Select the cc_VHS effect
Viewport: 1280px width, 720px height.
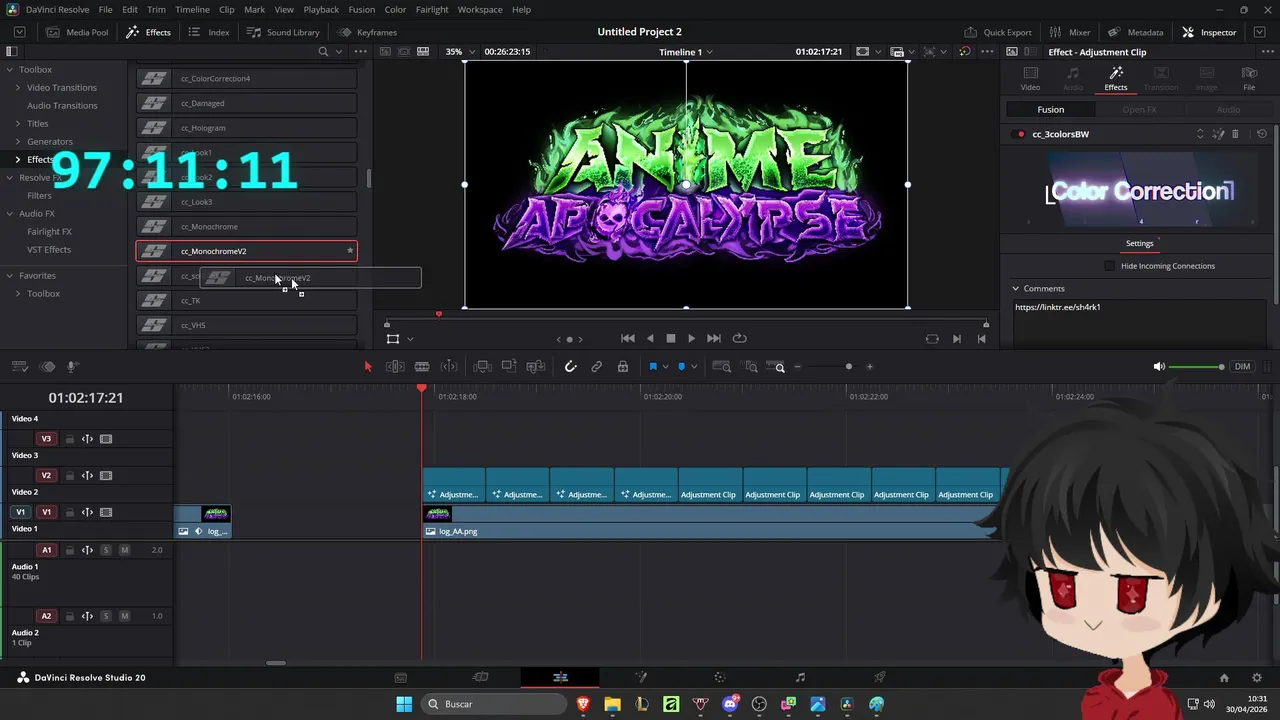tap(246, 325)
